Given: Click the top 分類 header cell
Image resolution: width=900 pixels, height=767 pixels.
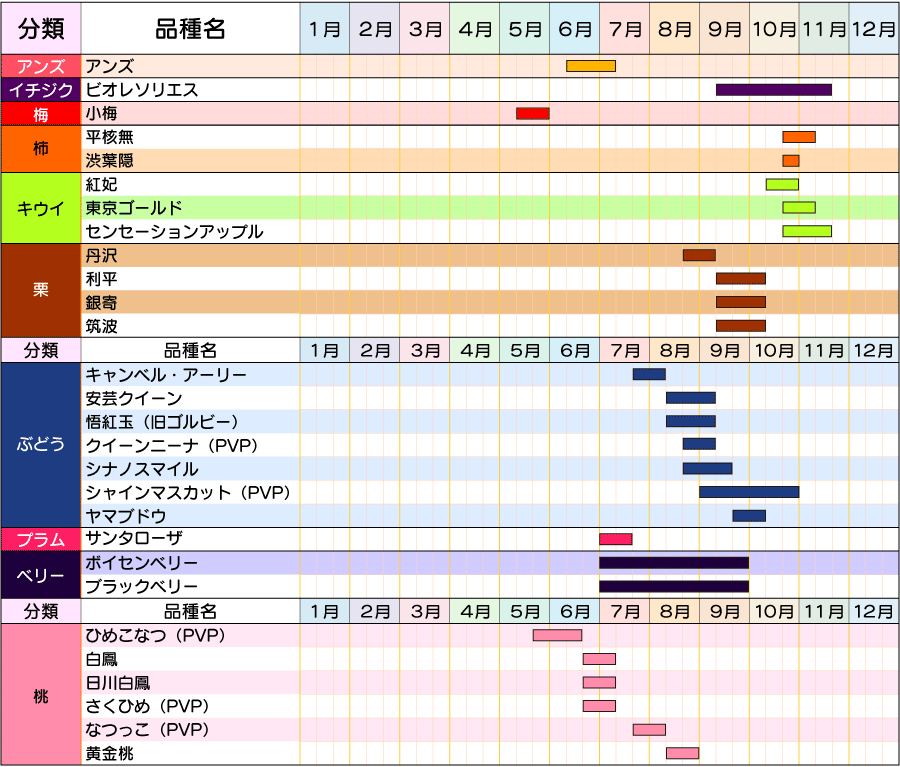Looking at the screenshot, I should [x=41, y=28].
